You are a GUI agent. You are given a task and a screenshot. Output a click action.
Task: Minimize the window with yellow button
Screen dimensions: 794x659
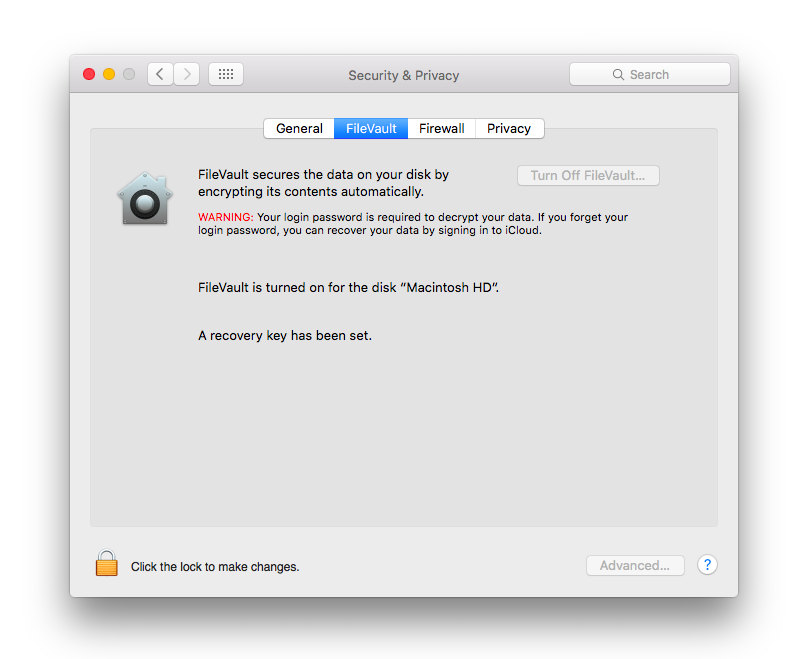click(109, 74)
